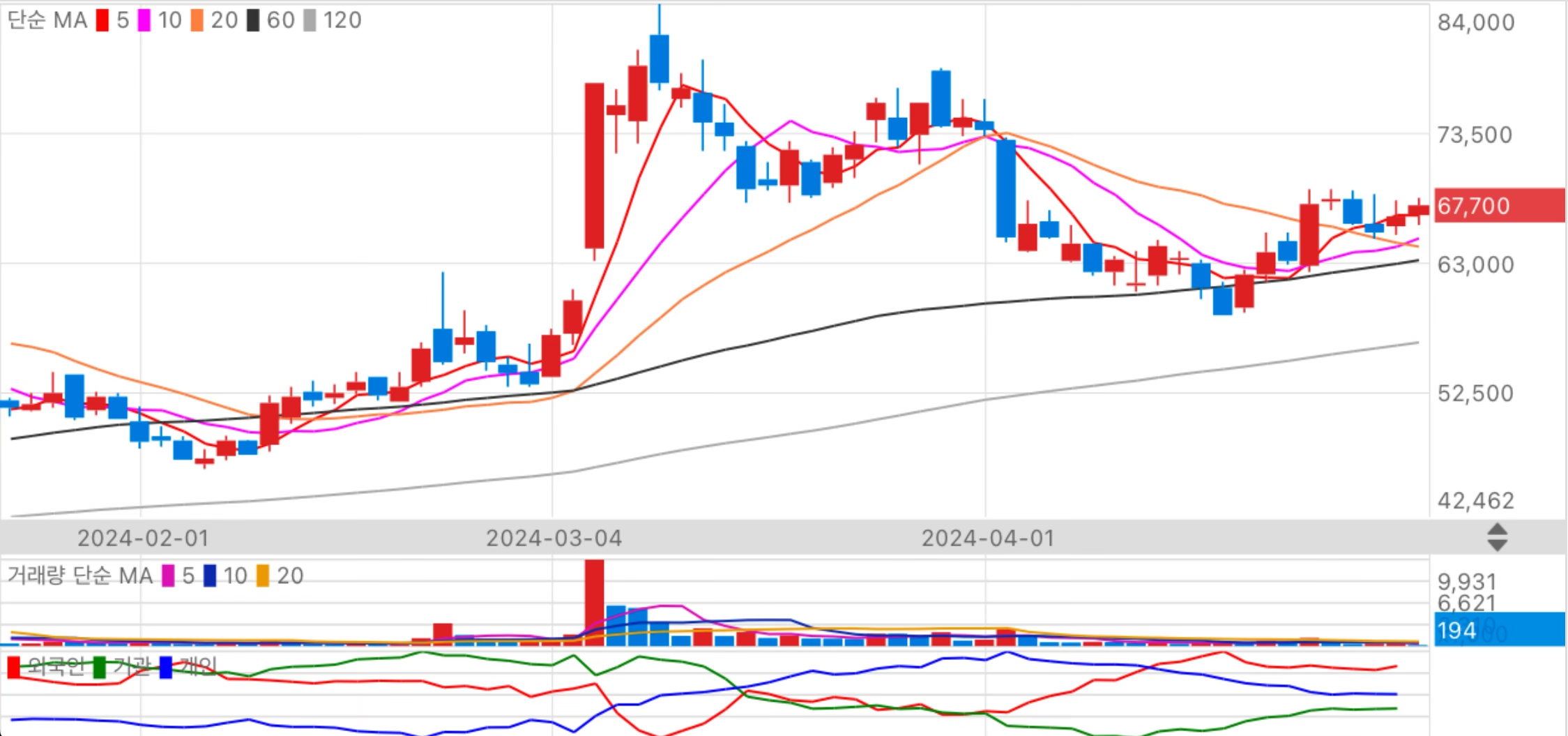Click the 63,000 price axis label

point(1476,264)
